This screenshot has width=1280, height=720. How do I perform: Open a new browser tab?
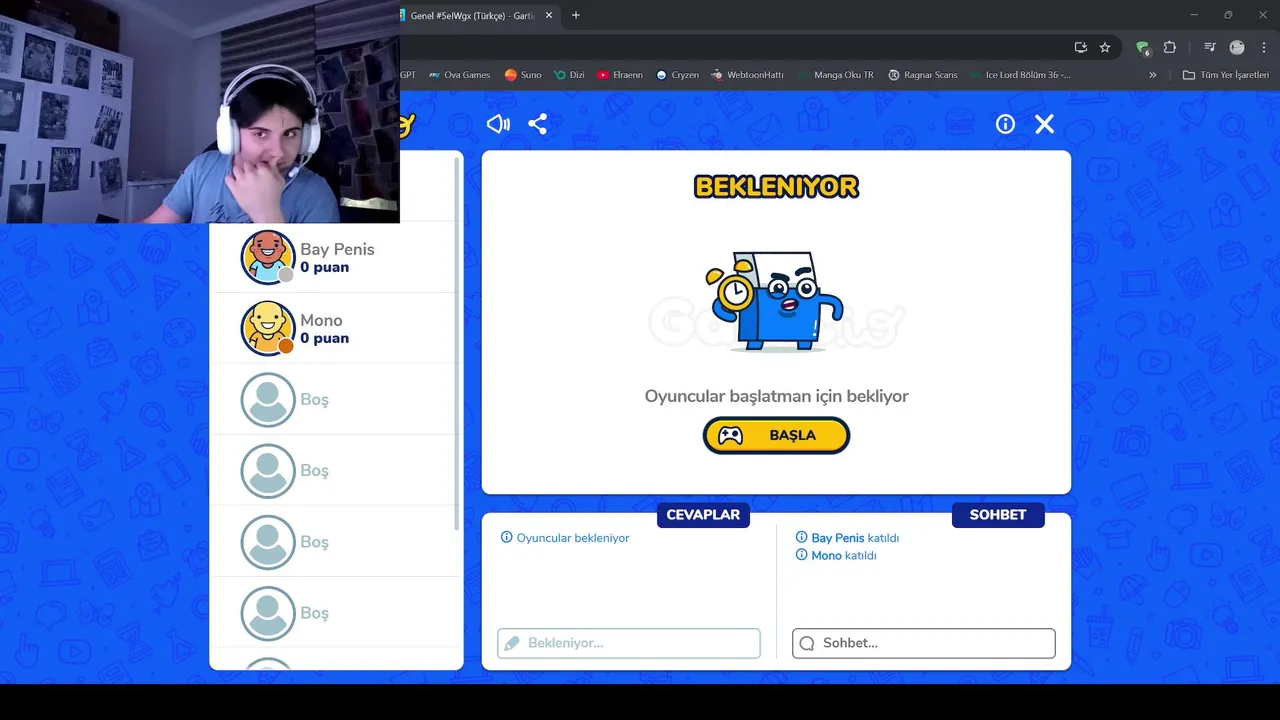click(x=575, y=15)
